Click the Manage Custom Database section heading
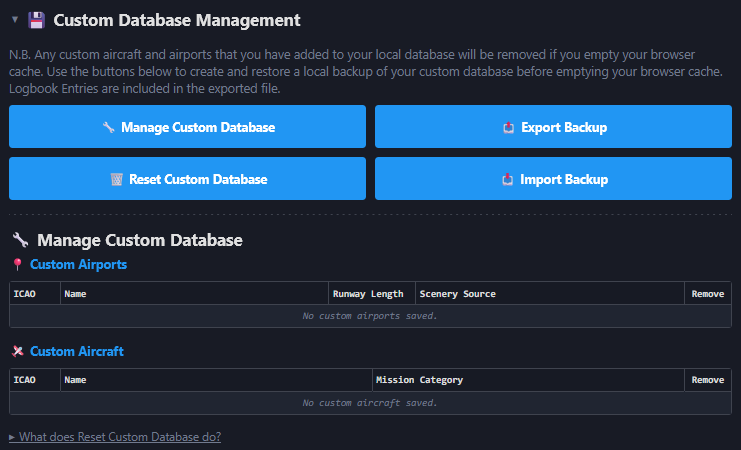 click(x=140, y=240)
